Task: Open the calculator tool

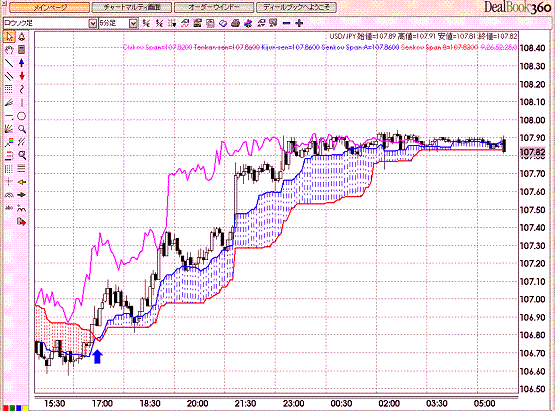Action: 22,50
